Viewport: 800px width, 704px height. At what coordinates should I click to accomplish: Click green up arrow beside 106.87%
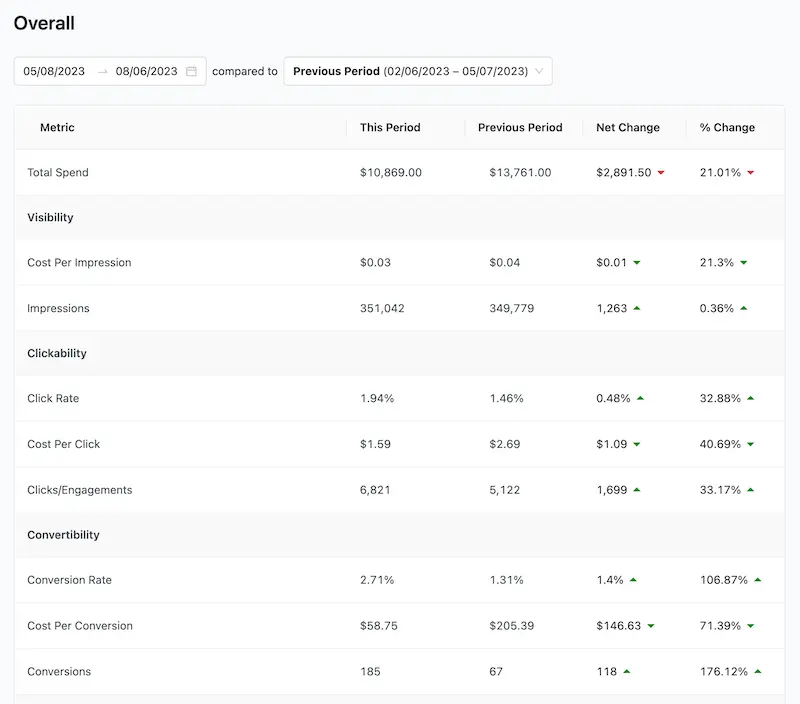click(x=758, y=580)
